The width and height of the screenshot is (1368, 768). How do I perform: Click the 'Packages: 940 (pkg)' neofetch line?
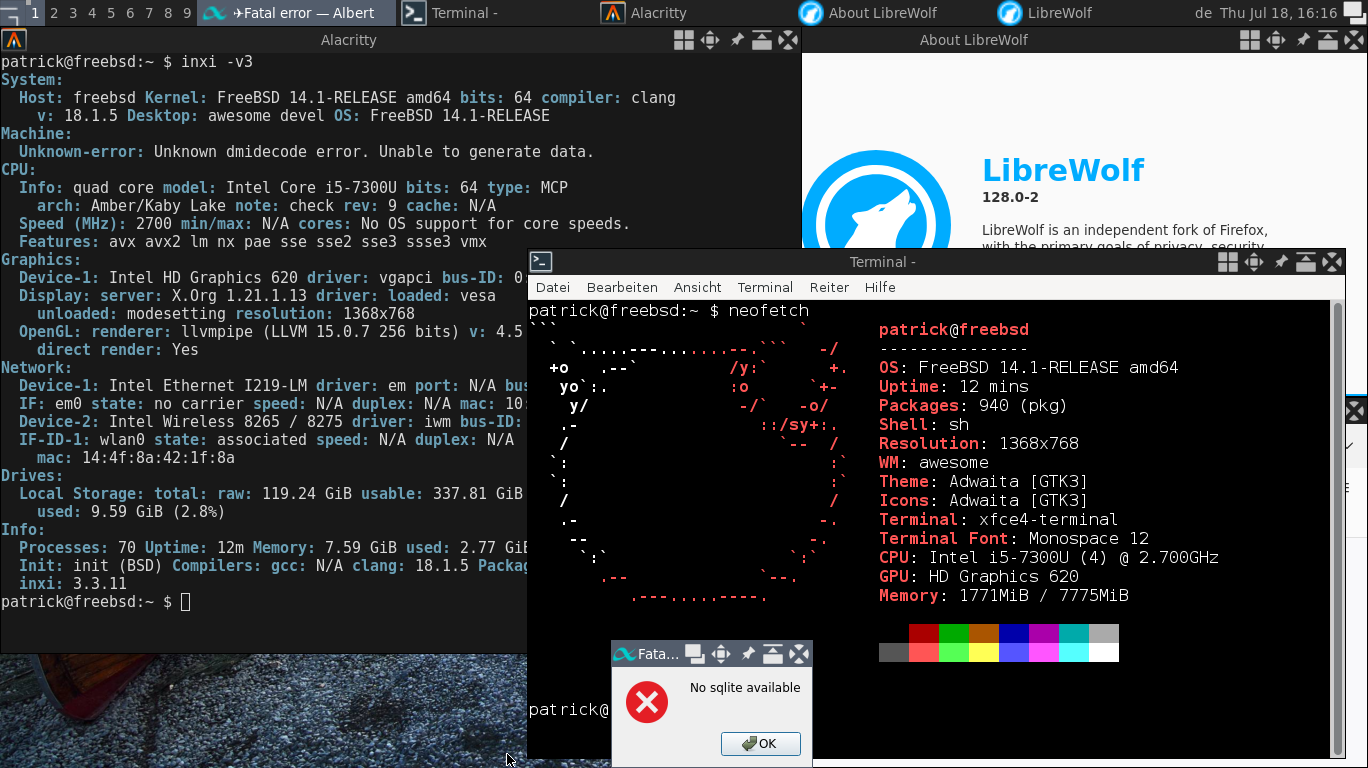973,405
